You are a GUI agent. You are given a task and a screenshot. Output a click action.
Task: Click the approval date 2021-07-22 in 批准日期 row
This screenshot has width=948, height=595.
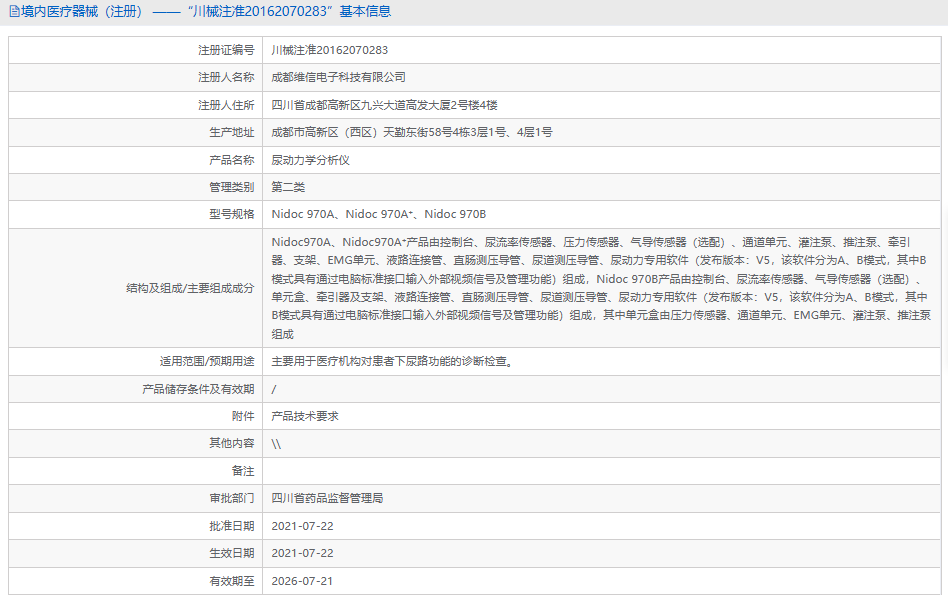[302, 526]
